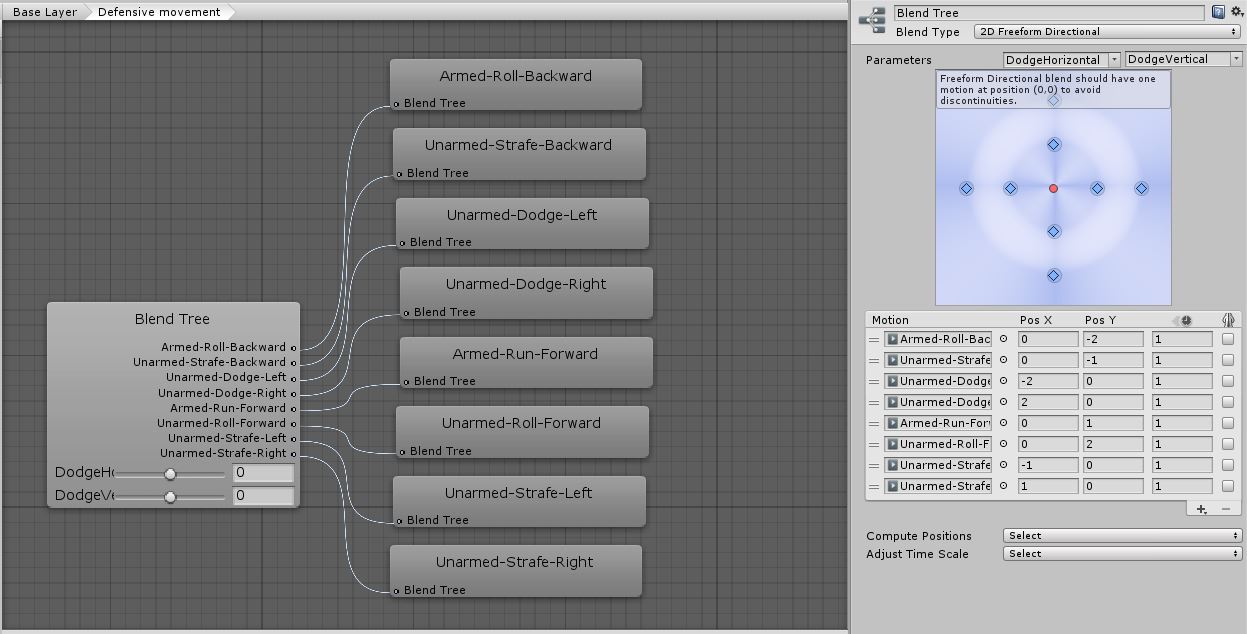The width and height of the screenshot is (1247, 634).
Task: Open the inspector context gear menu
Action: (1236, 12)
